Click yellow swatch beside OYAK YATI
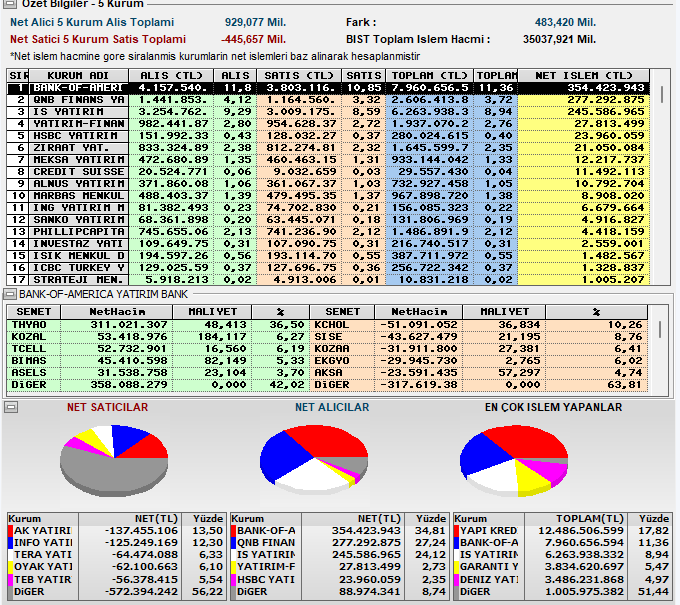Screen dimensions: 680x605 point(10,567)
